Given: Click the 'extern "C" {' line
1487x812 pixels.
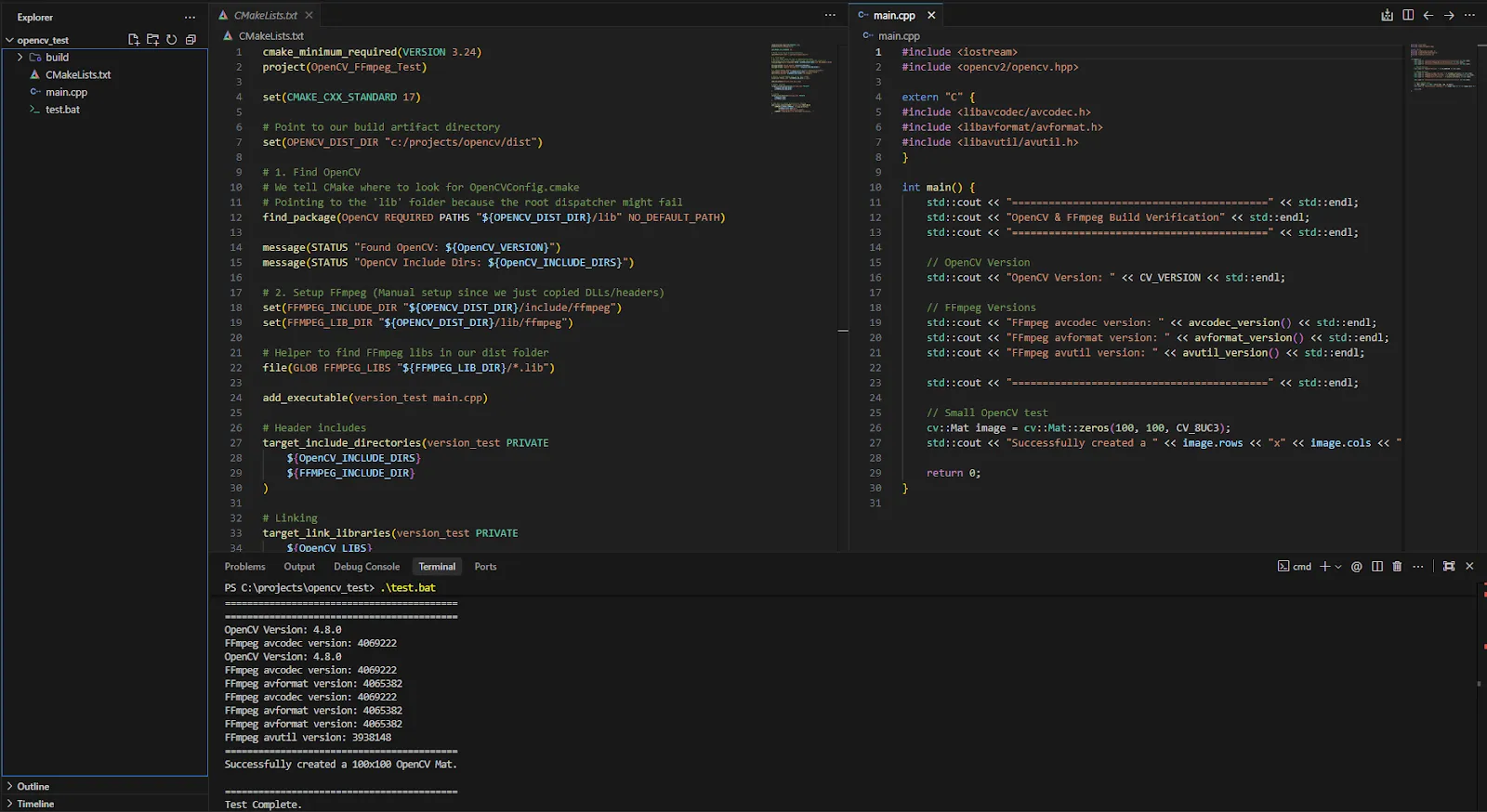Looking at the screenshot, I should tap(939, 97).
